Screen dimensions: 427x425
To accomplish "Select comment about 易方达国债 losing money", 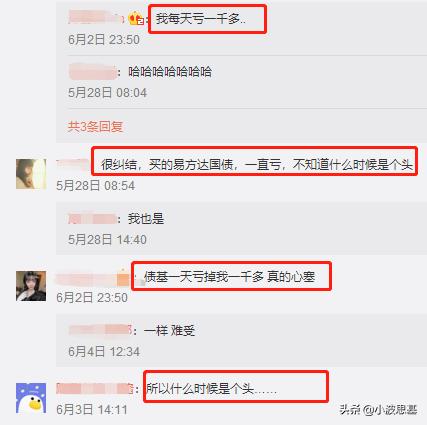I will (257, 164).
